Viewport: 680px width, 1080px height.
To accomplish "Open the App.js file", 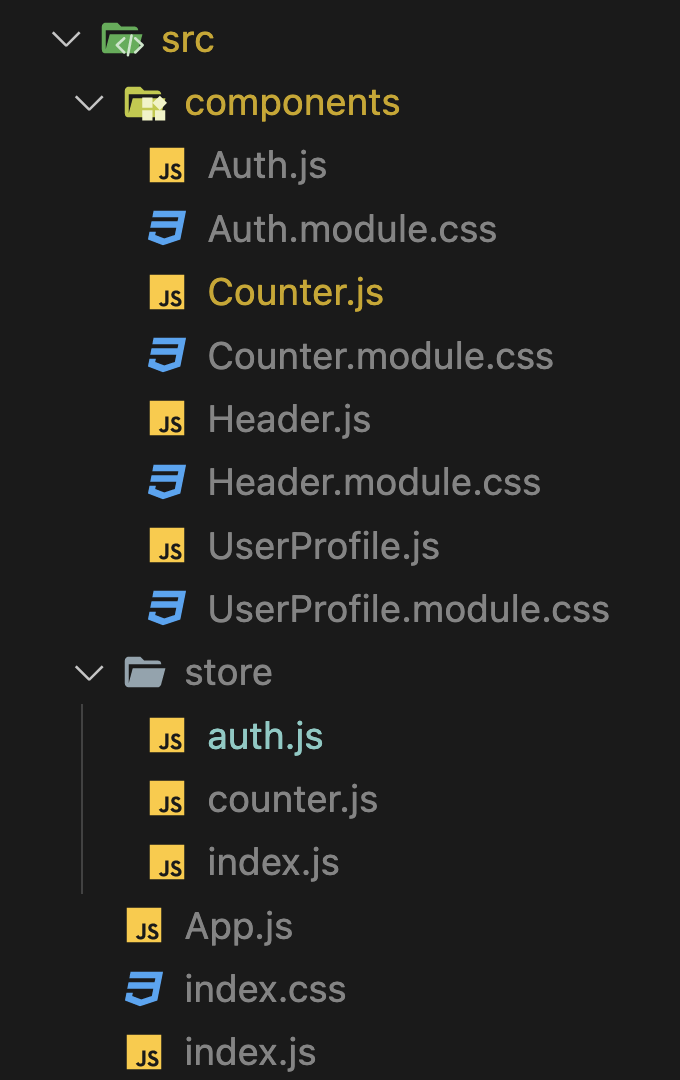I will 238,926.
